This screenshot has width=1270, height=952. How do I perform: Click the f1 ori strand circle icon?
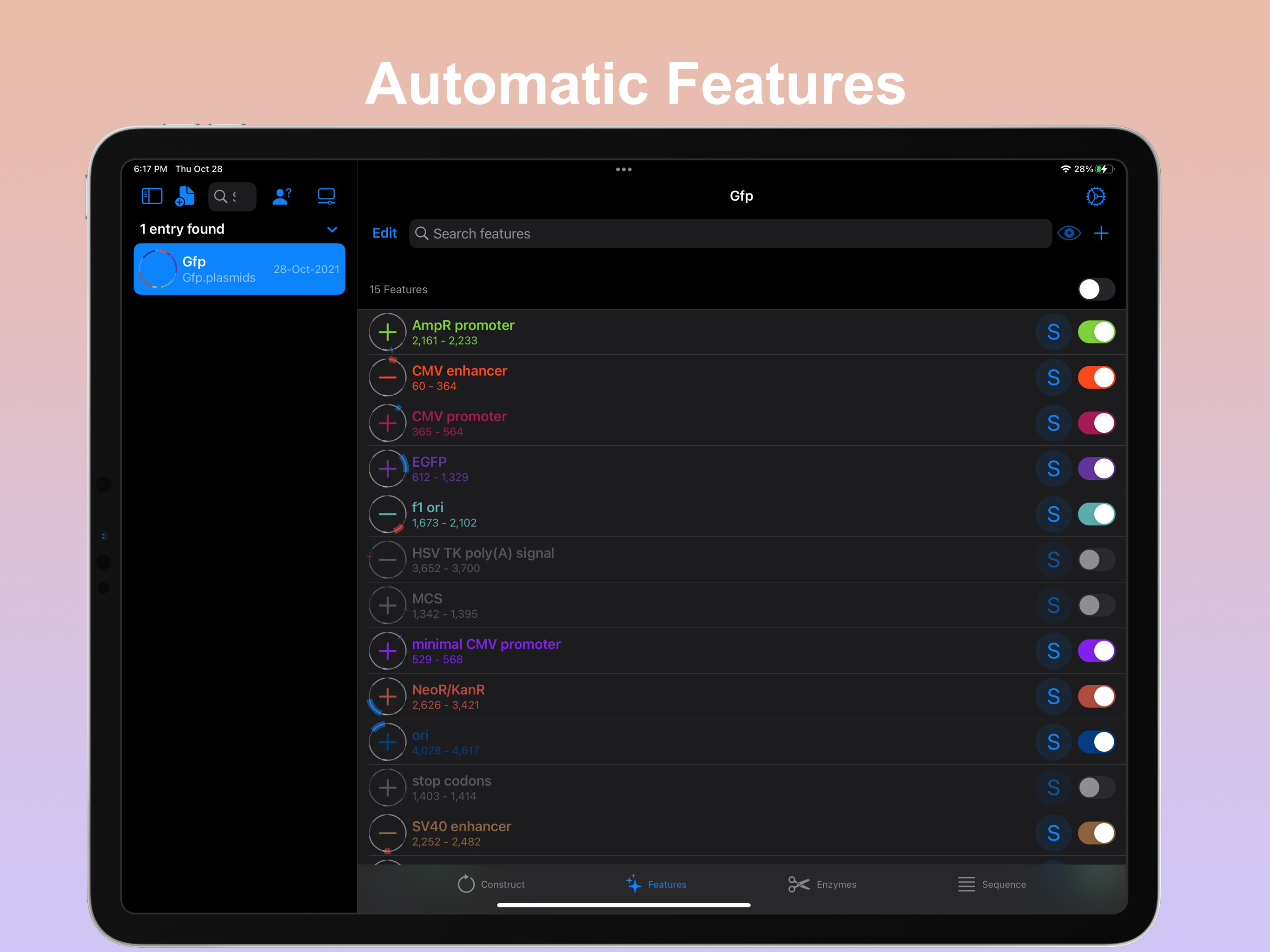388,514
